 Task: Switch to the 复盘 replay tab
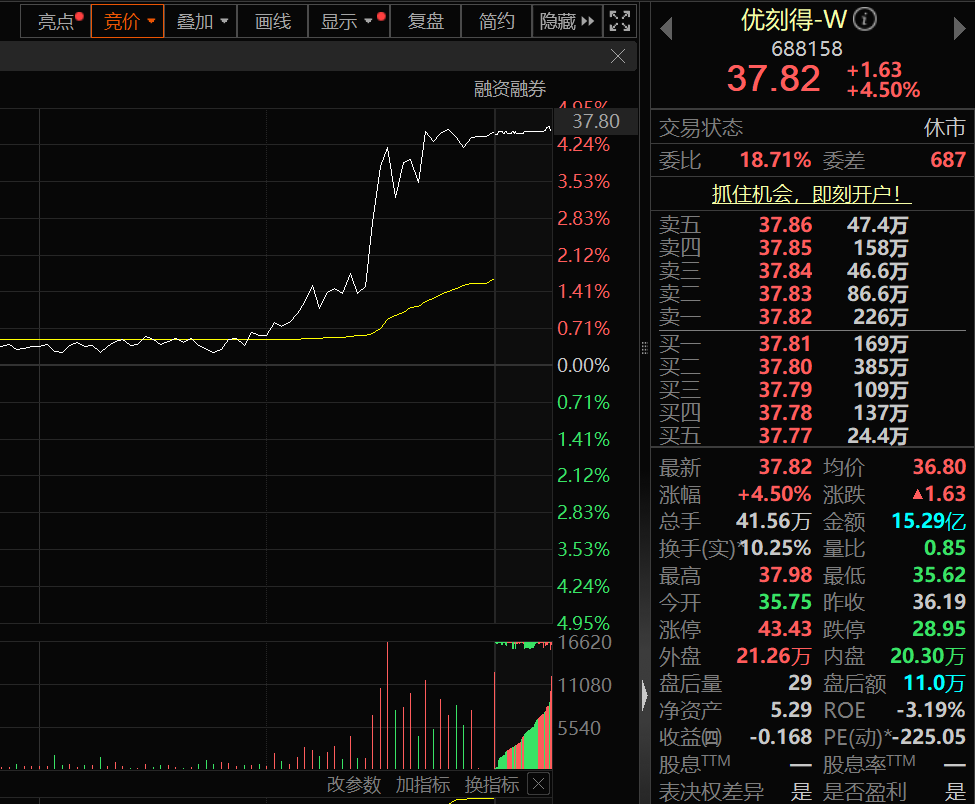tap(425, 21)
